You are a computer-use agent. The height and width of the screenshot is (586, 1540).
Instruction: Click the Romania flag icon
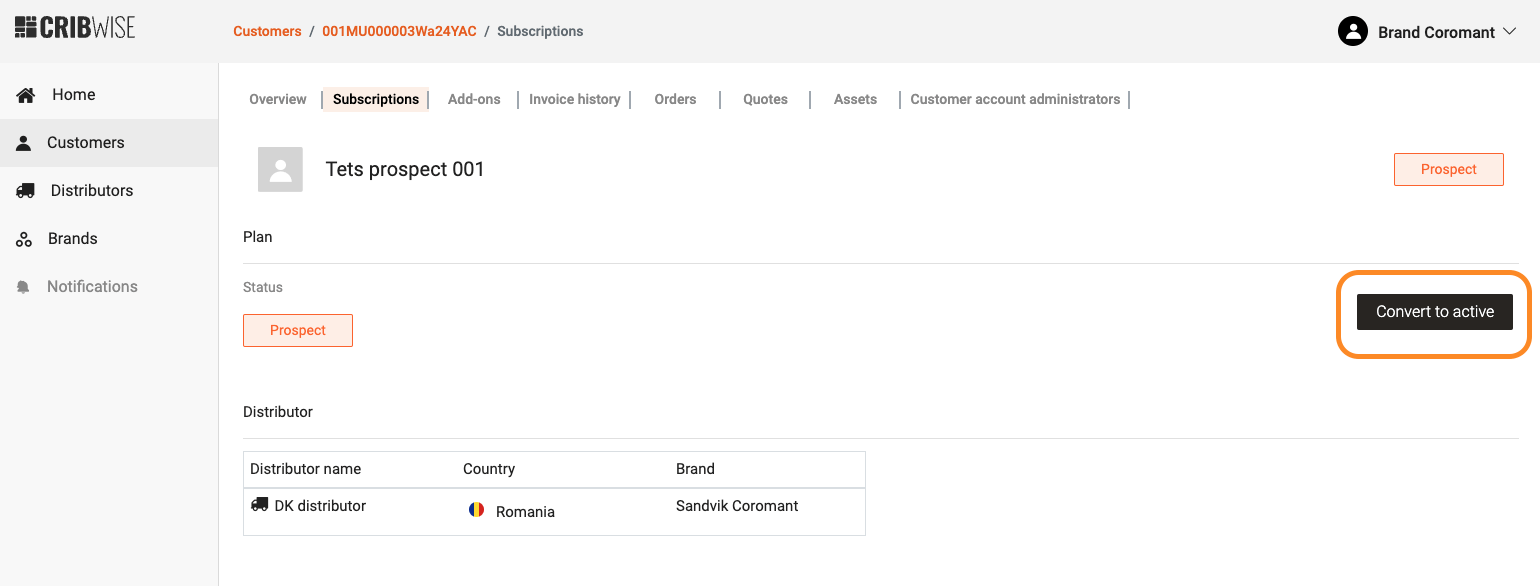click(x=476, y=510)
